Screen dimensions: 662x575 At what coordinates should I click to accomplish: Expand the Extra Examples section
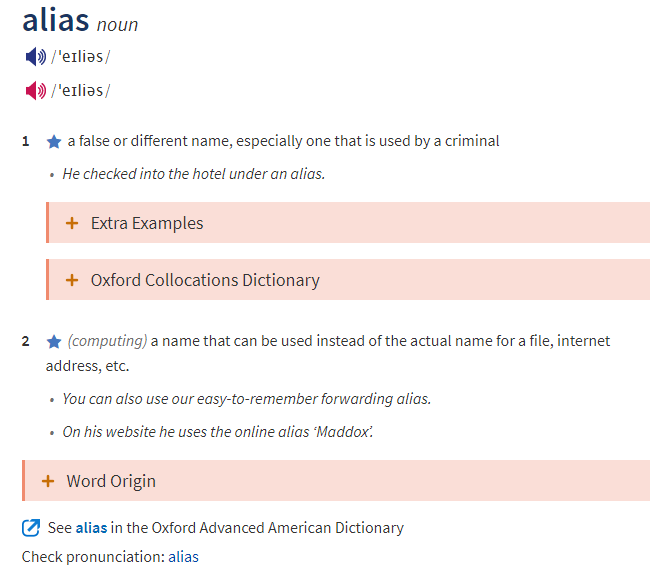pos(147,223)
